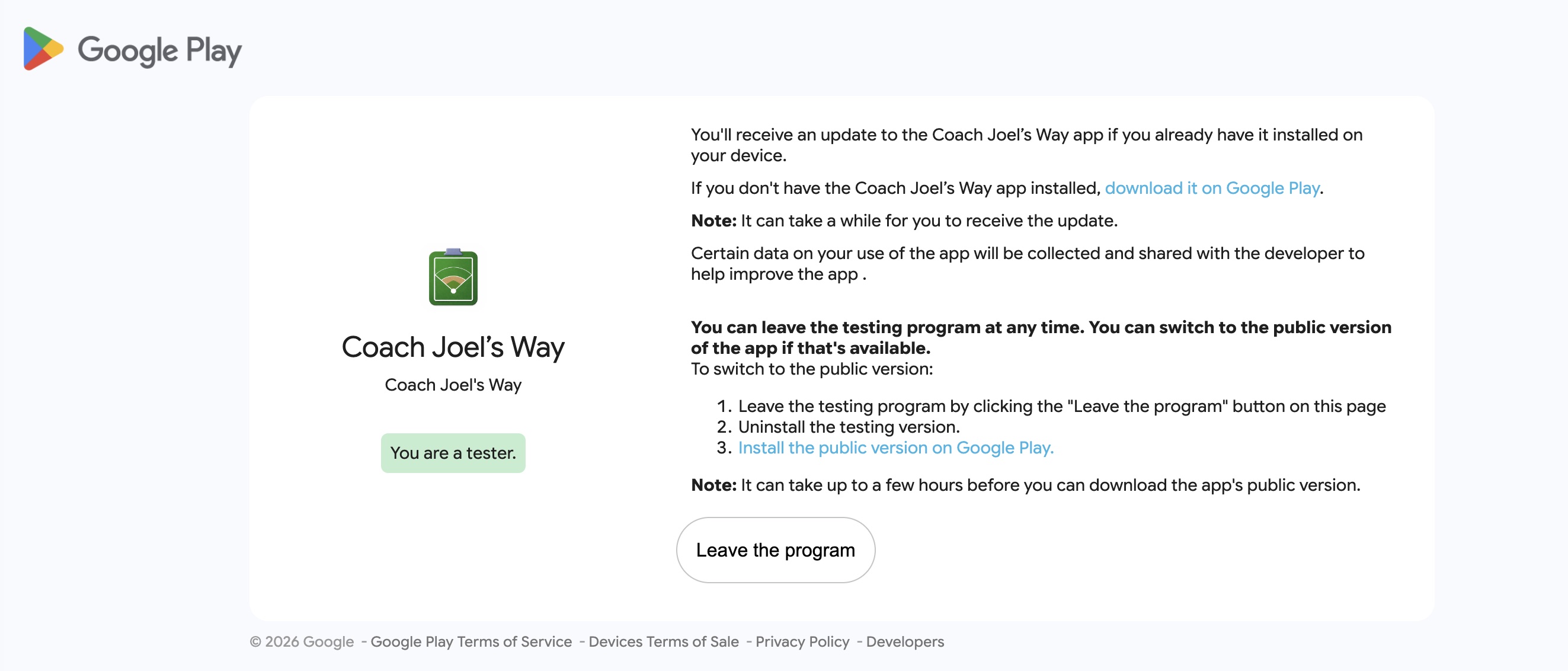This screenshot has height=671, width=1568.
Task: Click the You are a tester badge
Action: pyautogui.click(x=453, y=453)
